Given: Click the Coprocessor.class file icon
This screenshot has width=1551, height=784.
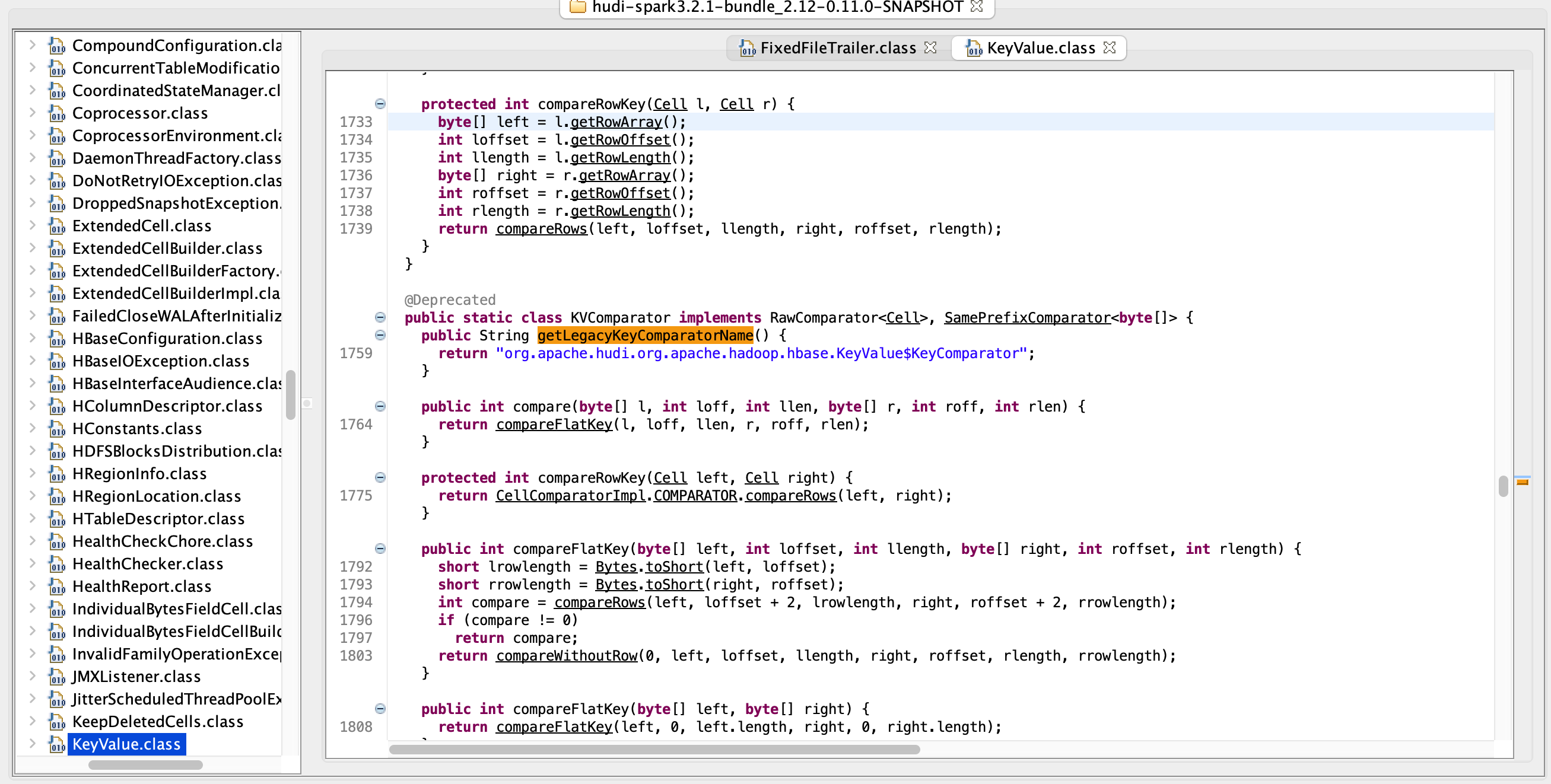Looking at the screenshot, I should pyautogui.click(x=57, y=113).
